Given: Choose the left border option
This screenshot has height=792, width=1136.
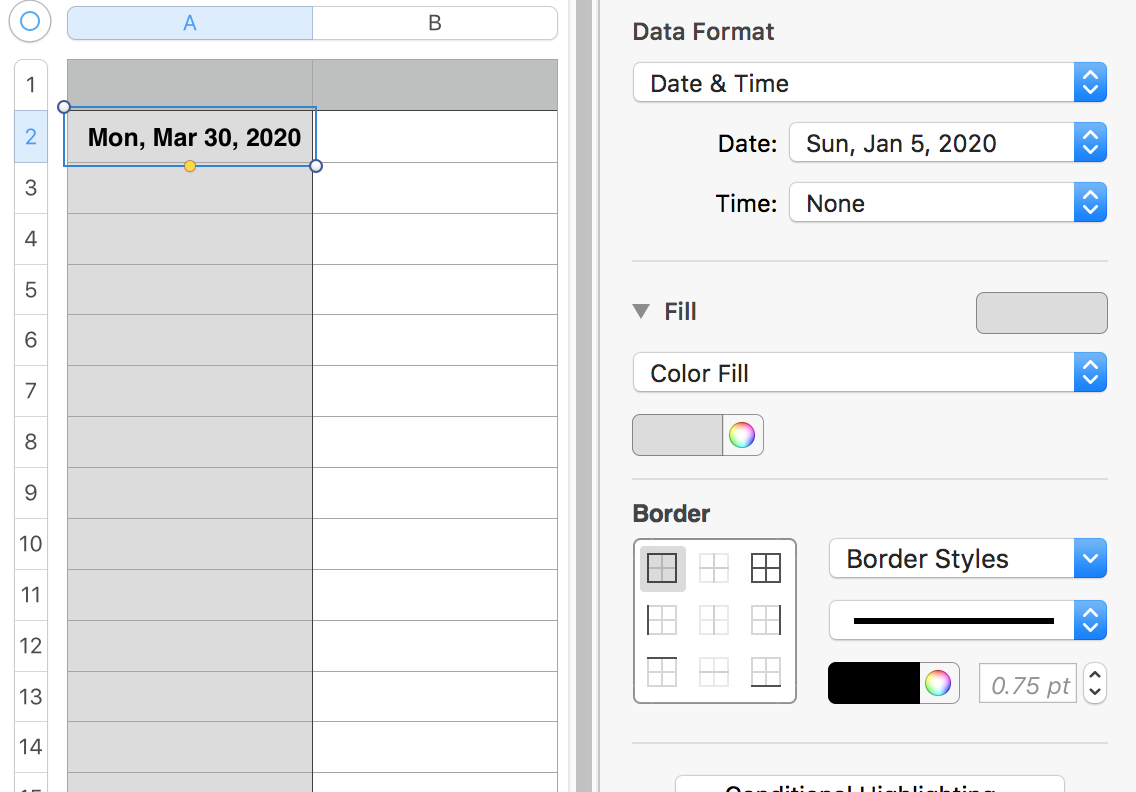Looking at the screenshot, I should [662, 620].
